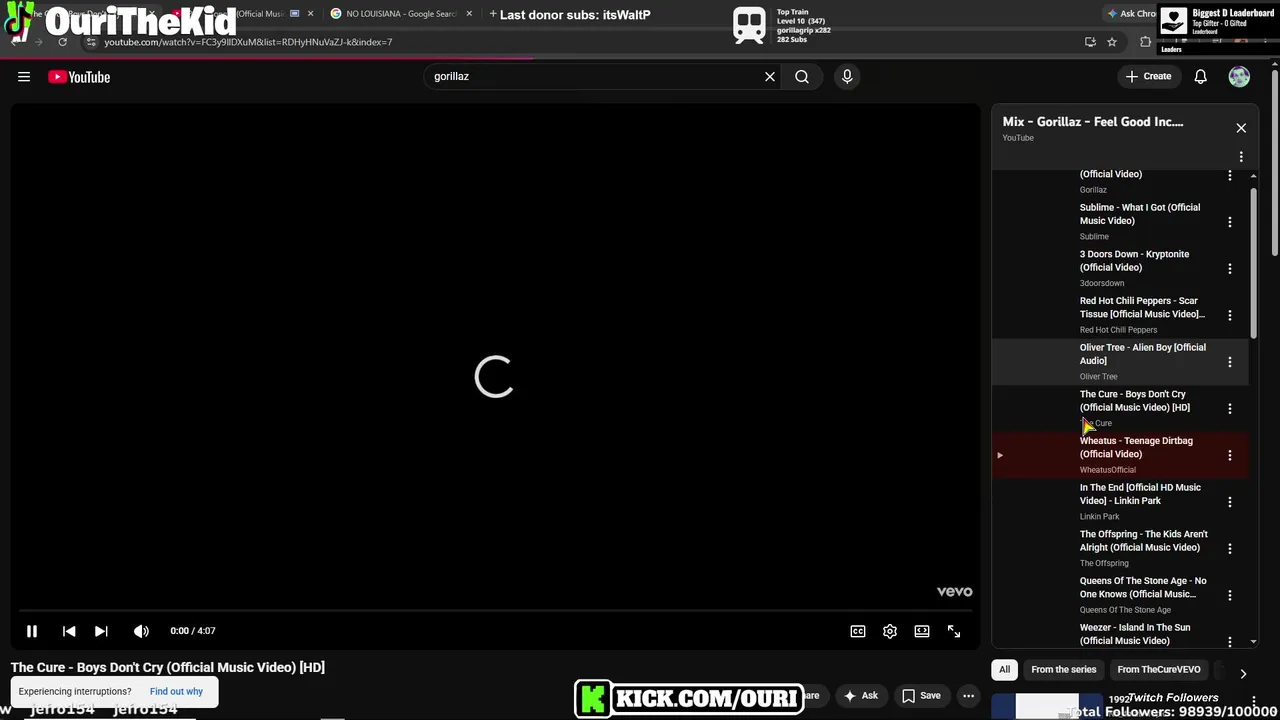Switch to NO LOUISIANA Google Search tab
This screenshot has height=720, width=1280.
(400, 14)
